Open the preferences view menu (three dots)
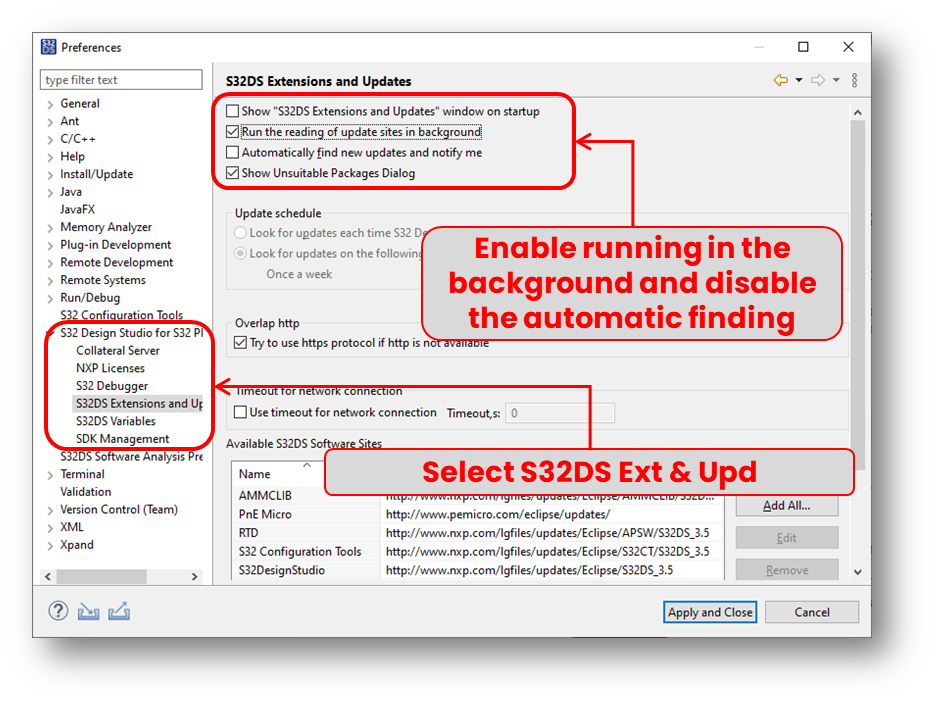 [855, 80]
